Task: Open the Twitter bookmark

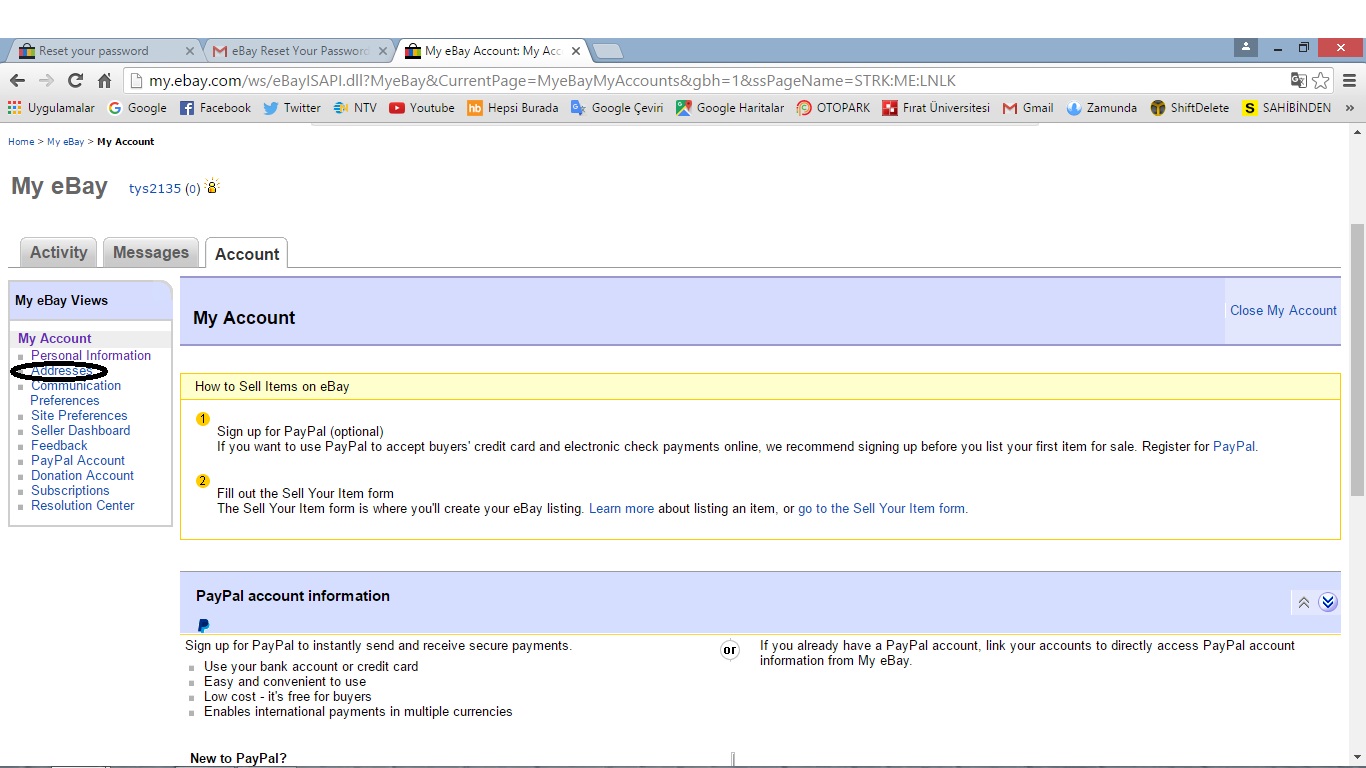Action: (x=292, y=108)
